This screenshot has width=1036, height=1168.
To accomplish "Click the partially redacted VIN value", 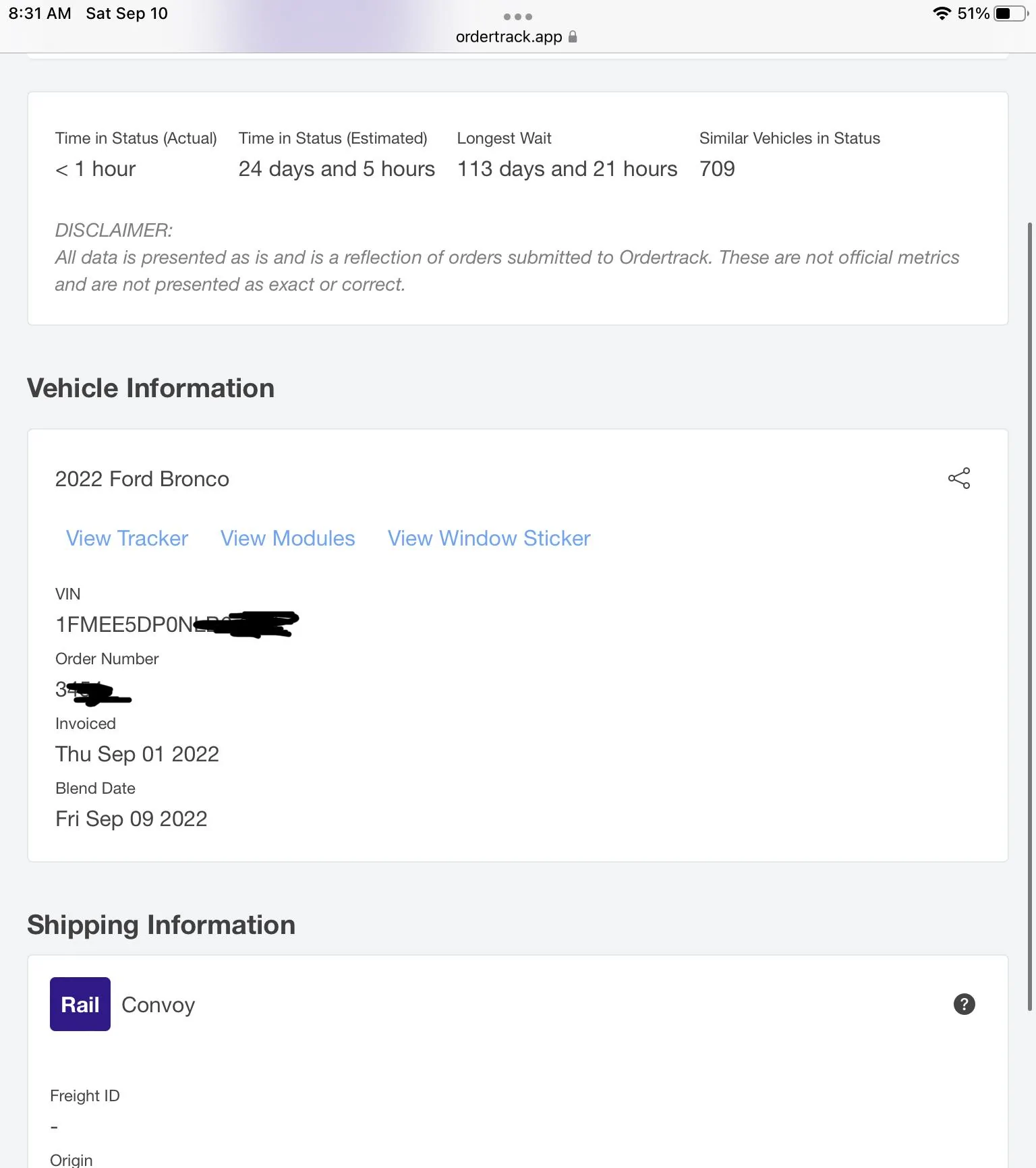I will click(177, 624).
